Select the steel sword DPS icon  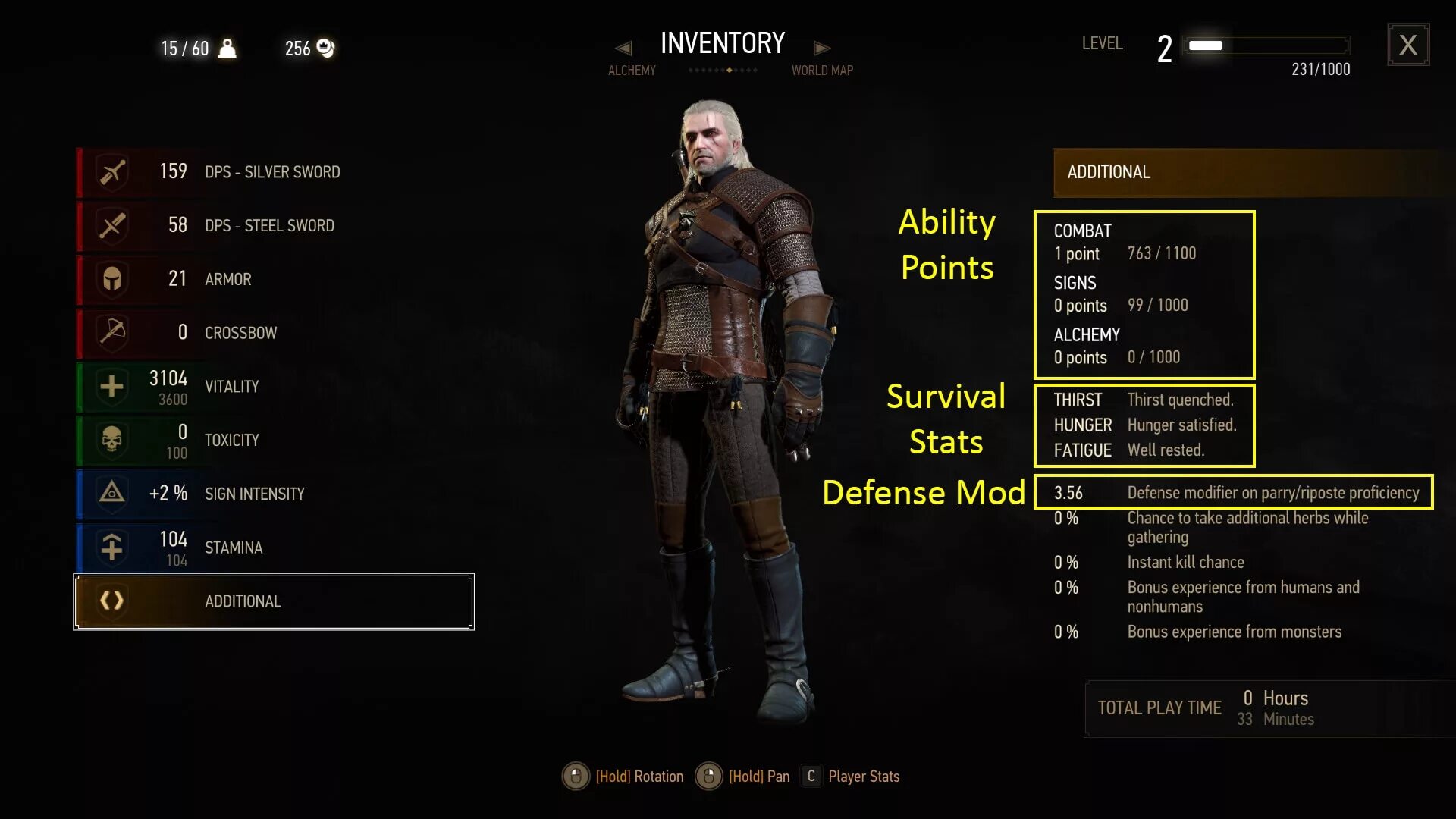click(112, 226)
